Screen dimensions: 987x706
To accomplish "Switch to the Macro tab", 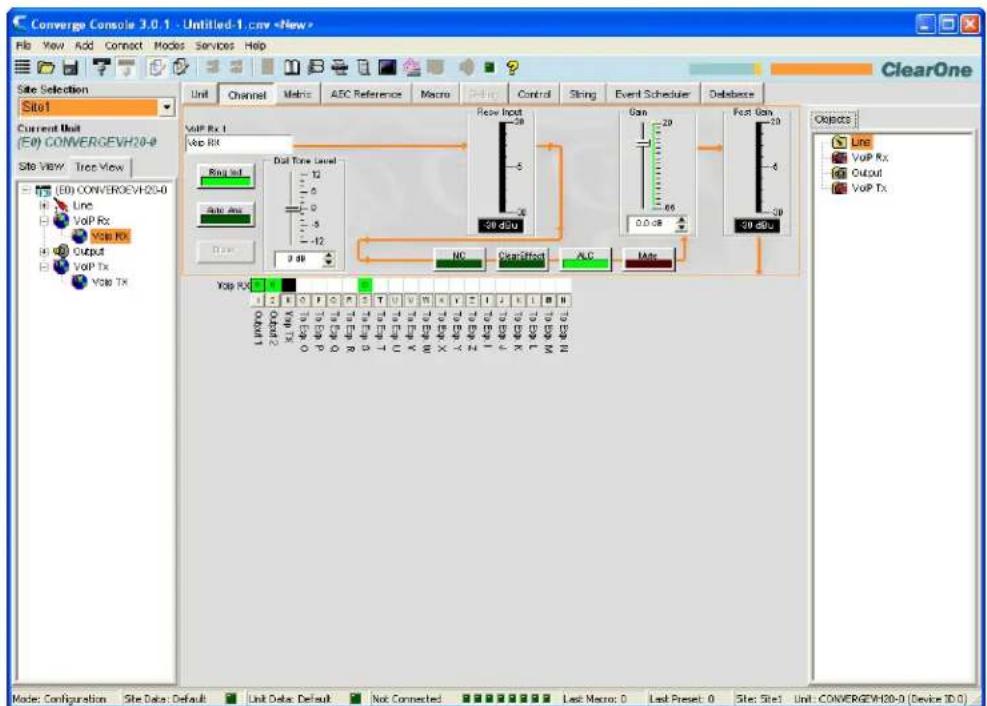I will point(435,94).
